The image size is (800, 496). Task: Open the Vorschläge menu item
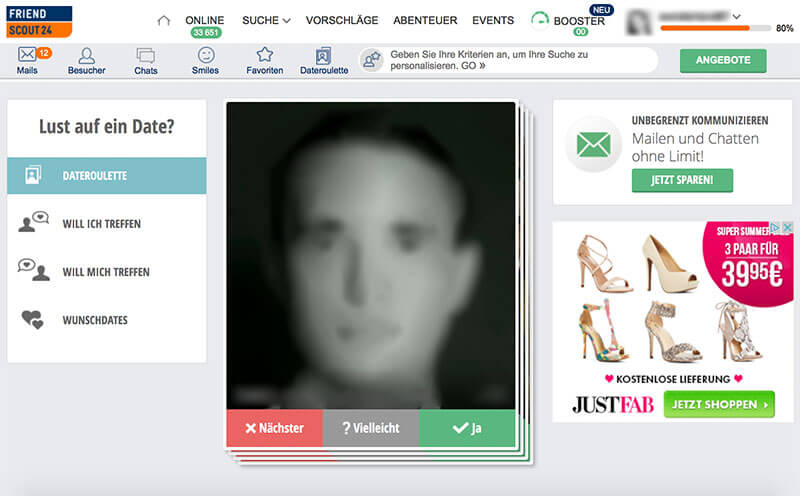click(341, 20)
